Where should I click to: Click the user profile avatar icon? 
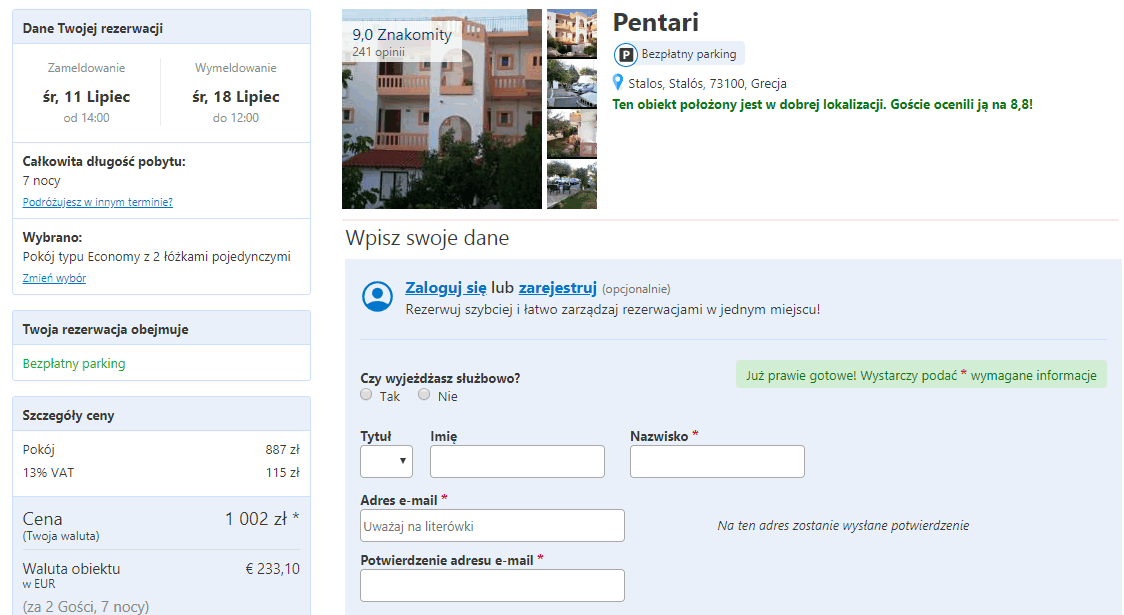(377, 297)
